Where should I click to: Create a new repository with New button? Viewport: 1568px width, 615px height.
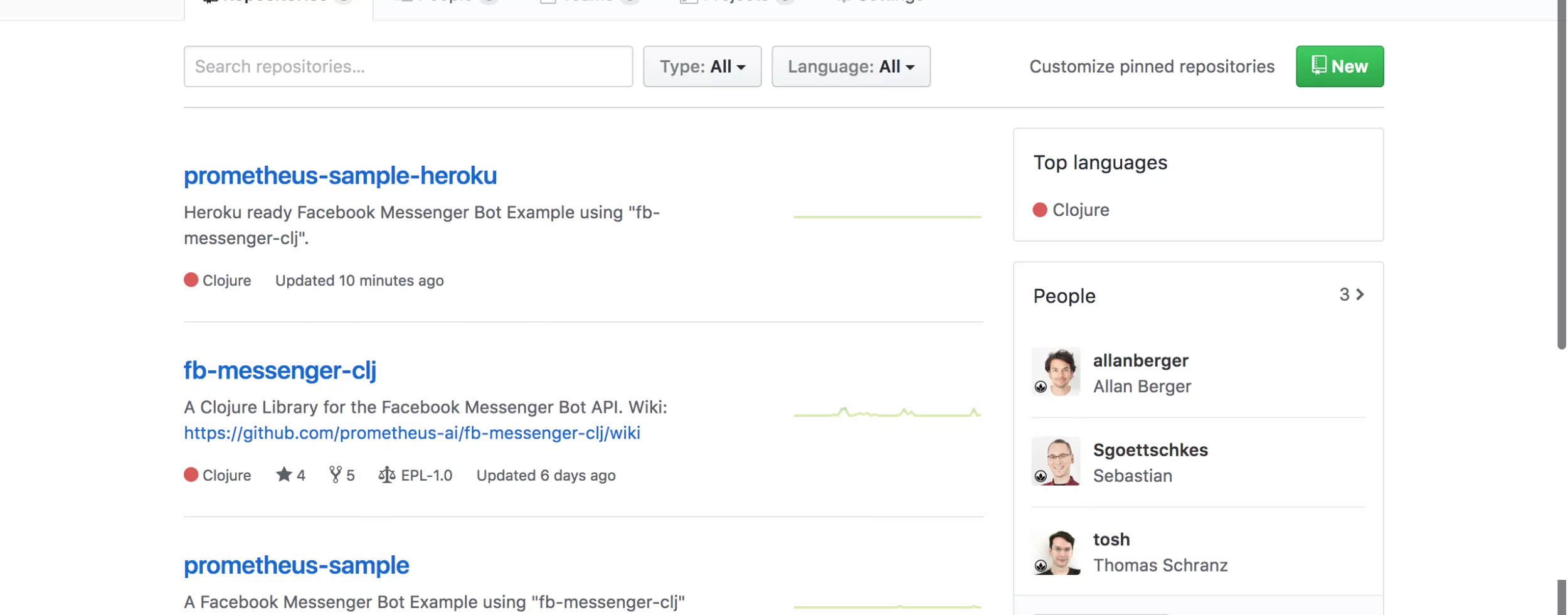point(1339,67)
